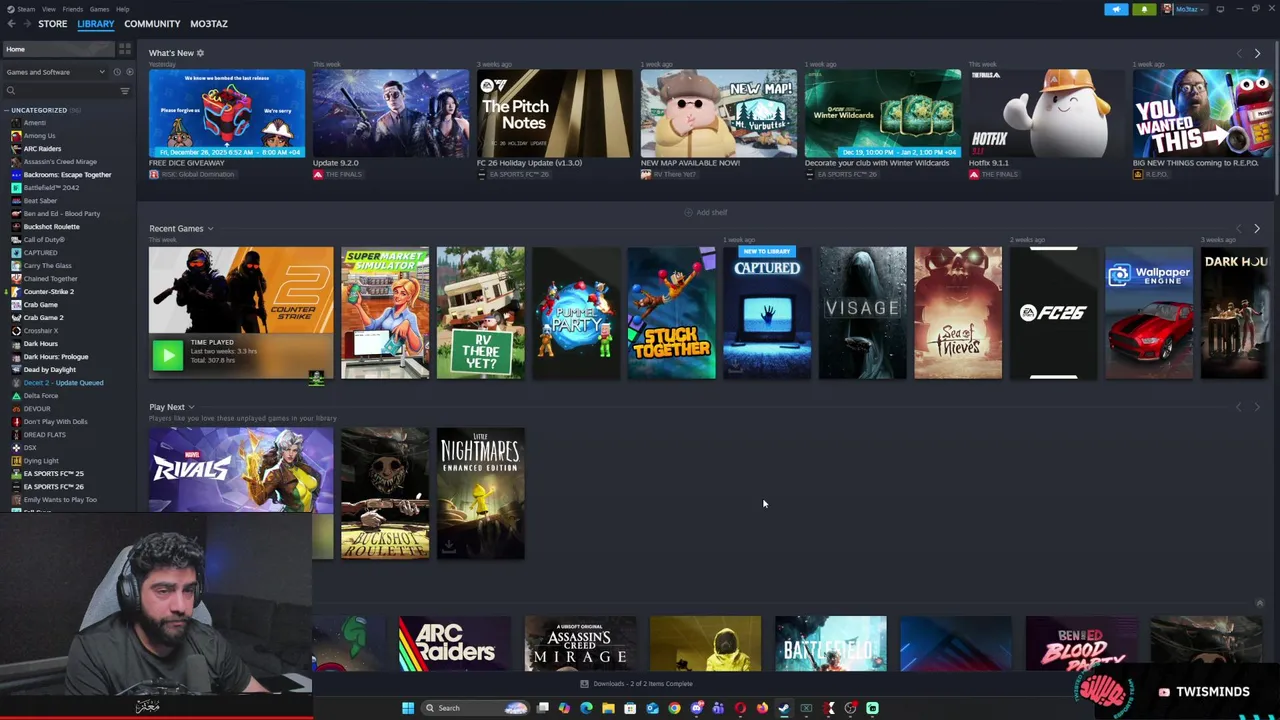Select the Wallpaper Engine cover
The width and height of the screenshot is (1280, 720).
tap(1149, 313)
